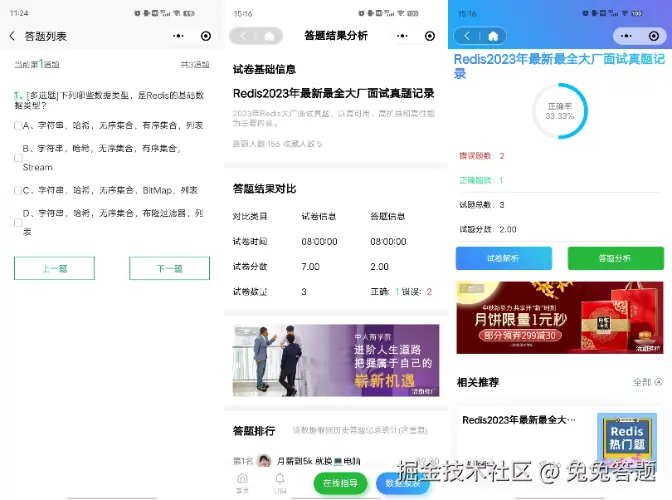Click the 试卷分数 value 7.00
The image size is (672, 500).
[x=310, y=266]
